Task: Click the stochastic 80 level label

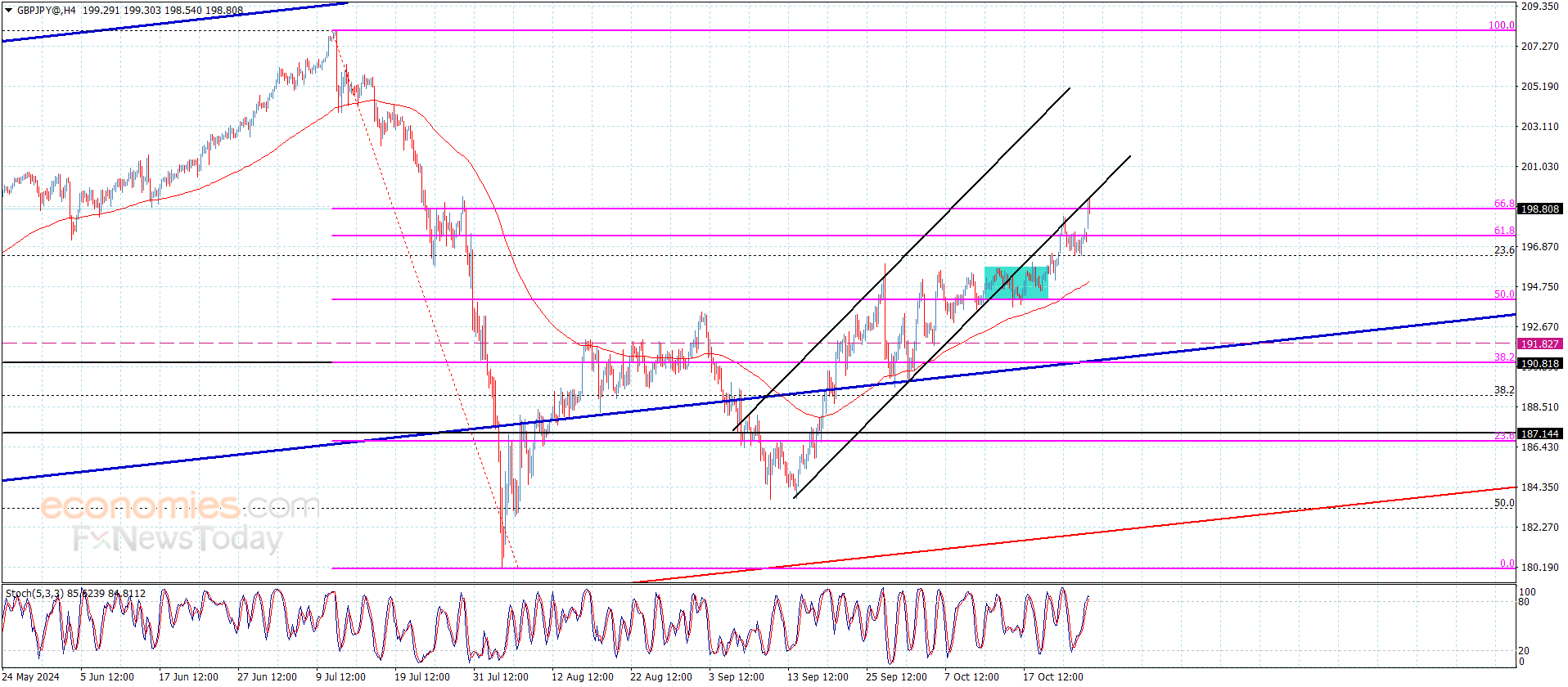Action: 1523,602
